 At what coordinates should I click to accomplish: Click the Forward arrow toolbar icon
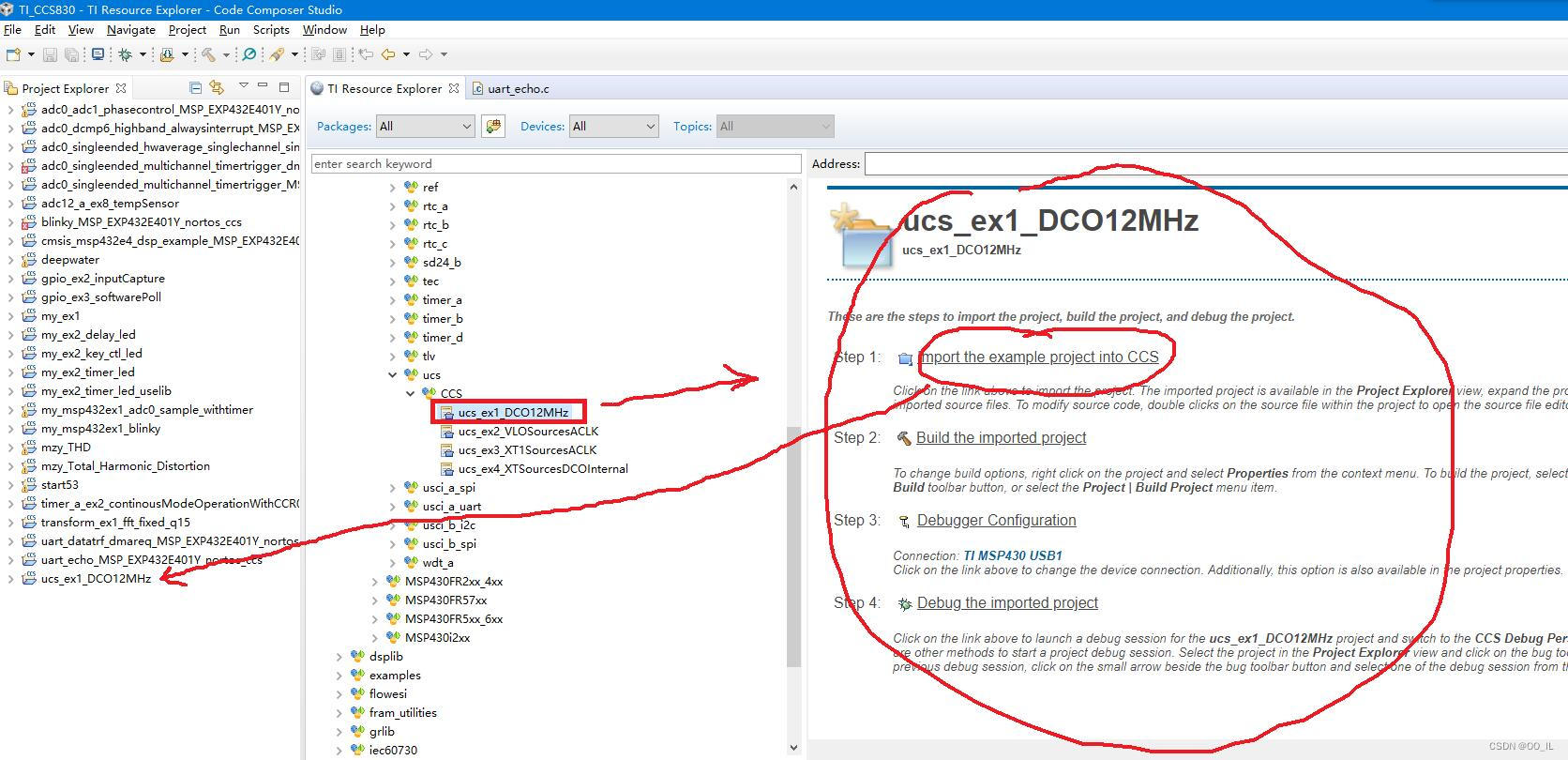click(x=426, y=54)
